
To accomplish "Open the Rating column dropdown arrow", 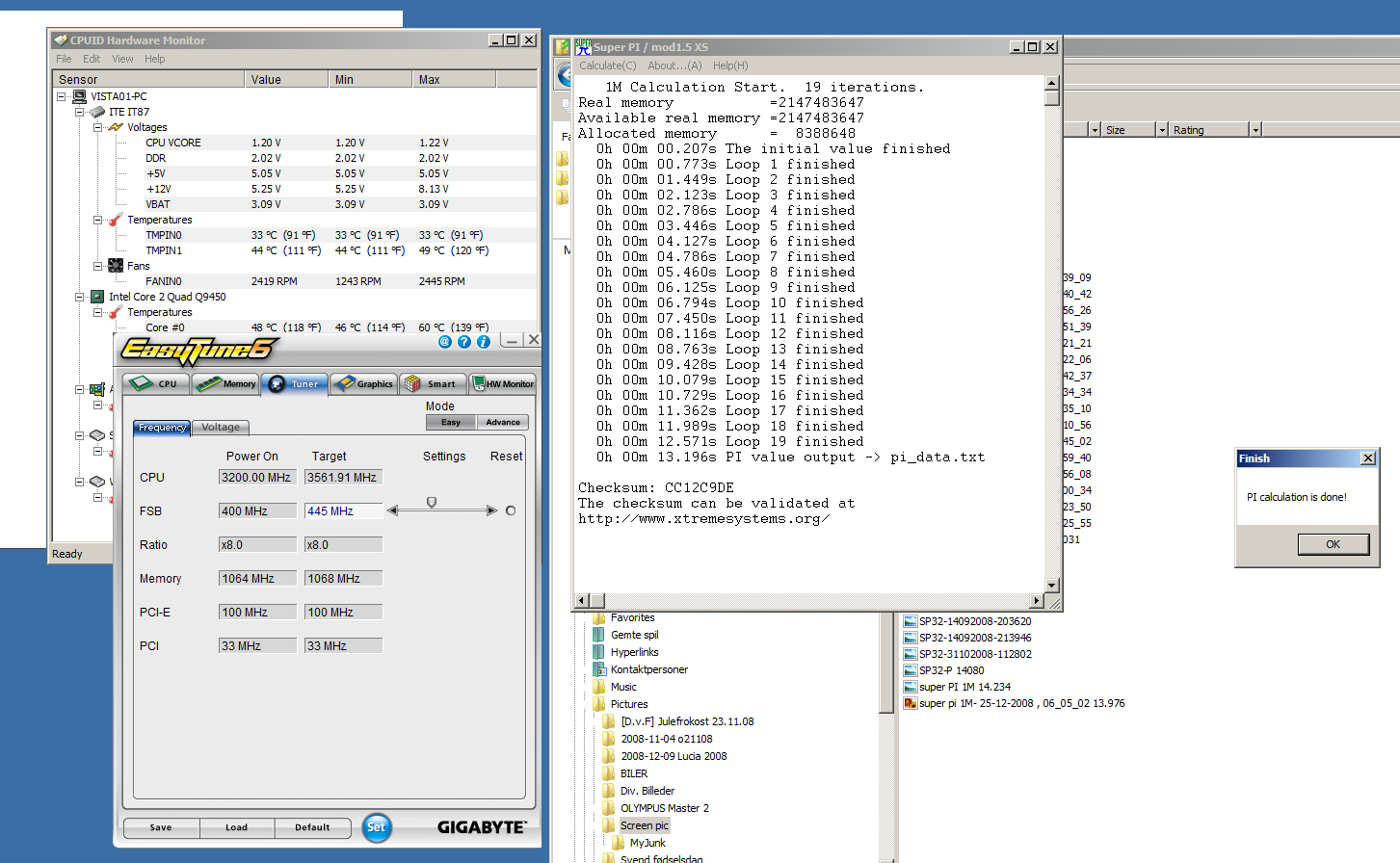I will click(x=1255, y=129).
